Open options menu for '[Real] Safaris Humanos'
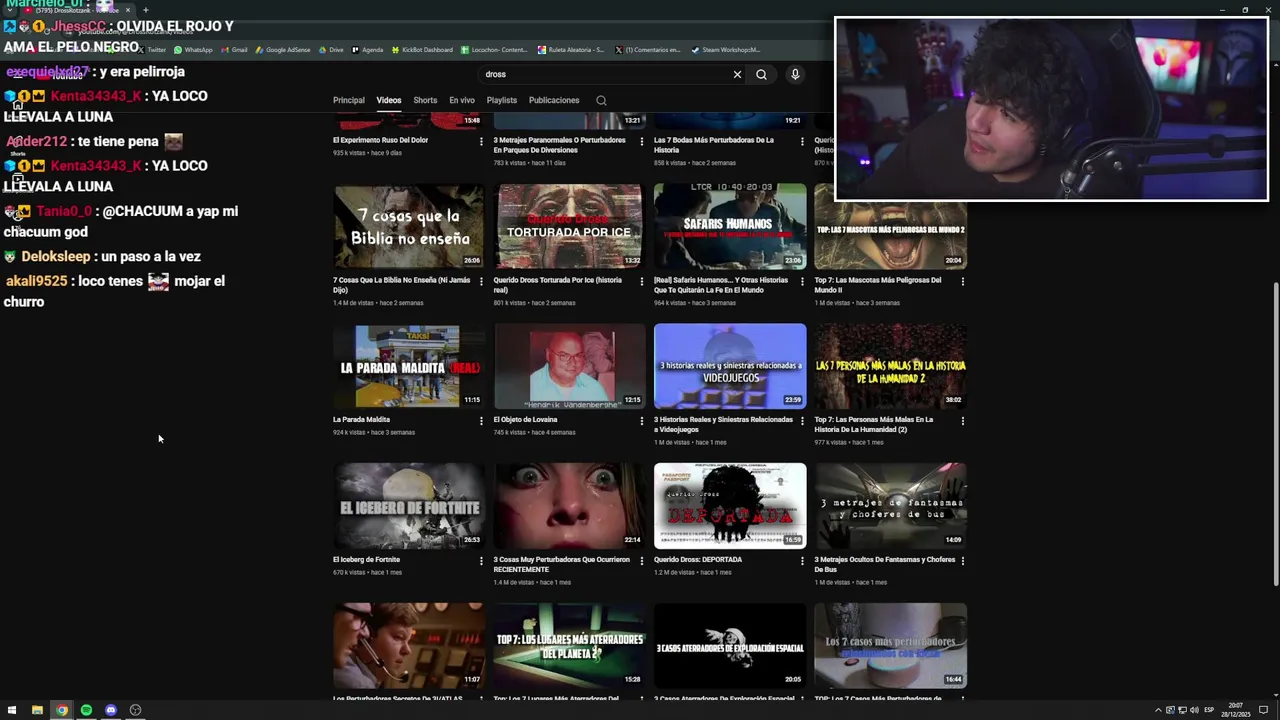1280x720 pixels. point(802,281)
